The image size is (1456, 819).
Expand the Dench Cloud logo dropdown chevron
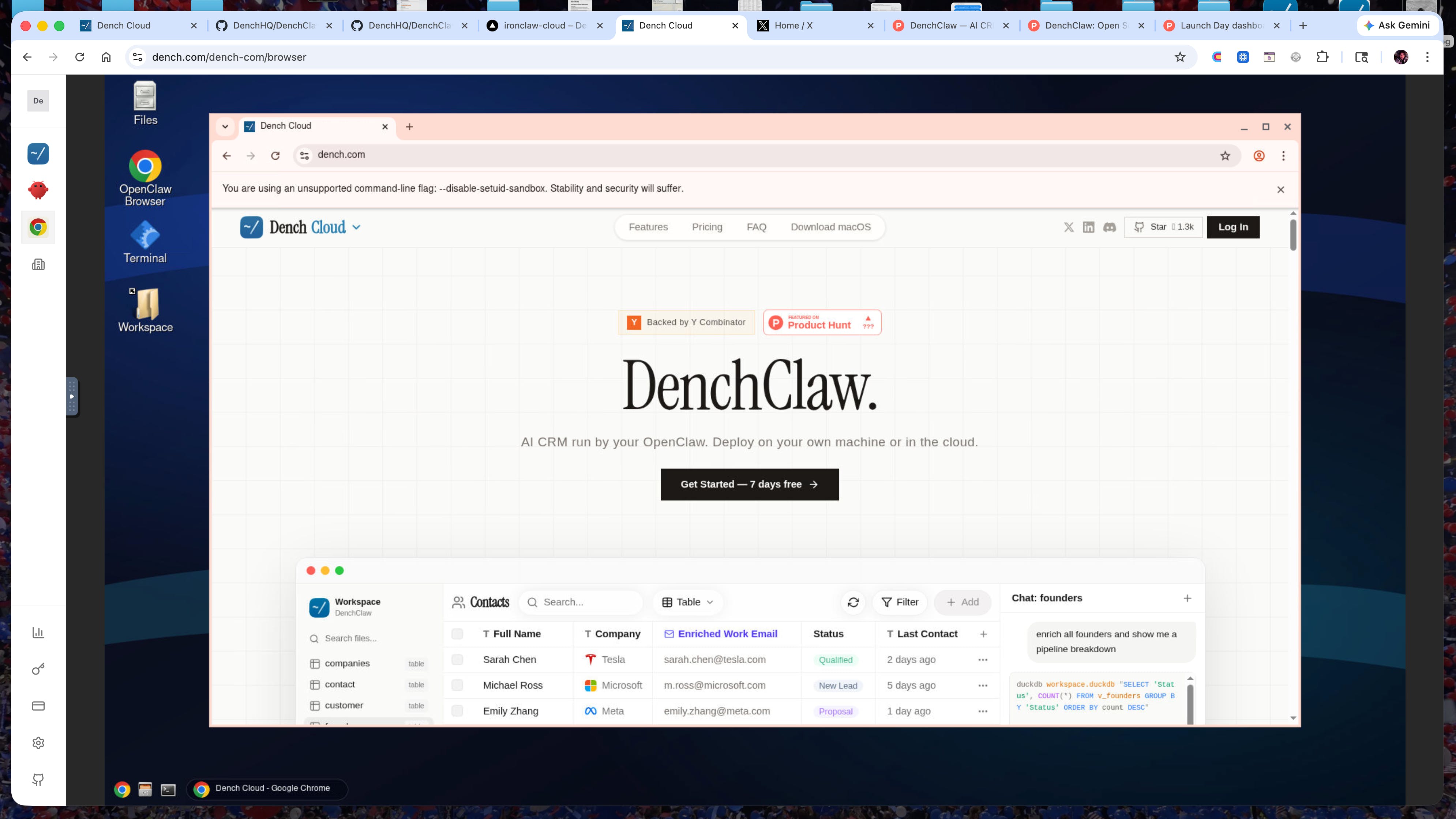[x=356, y=227]
